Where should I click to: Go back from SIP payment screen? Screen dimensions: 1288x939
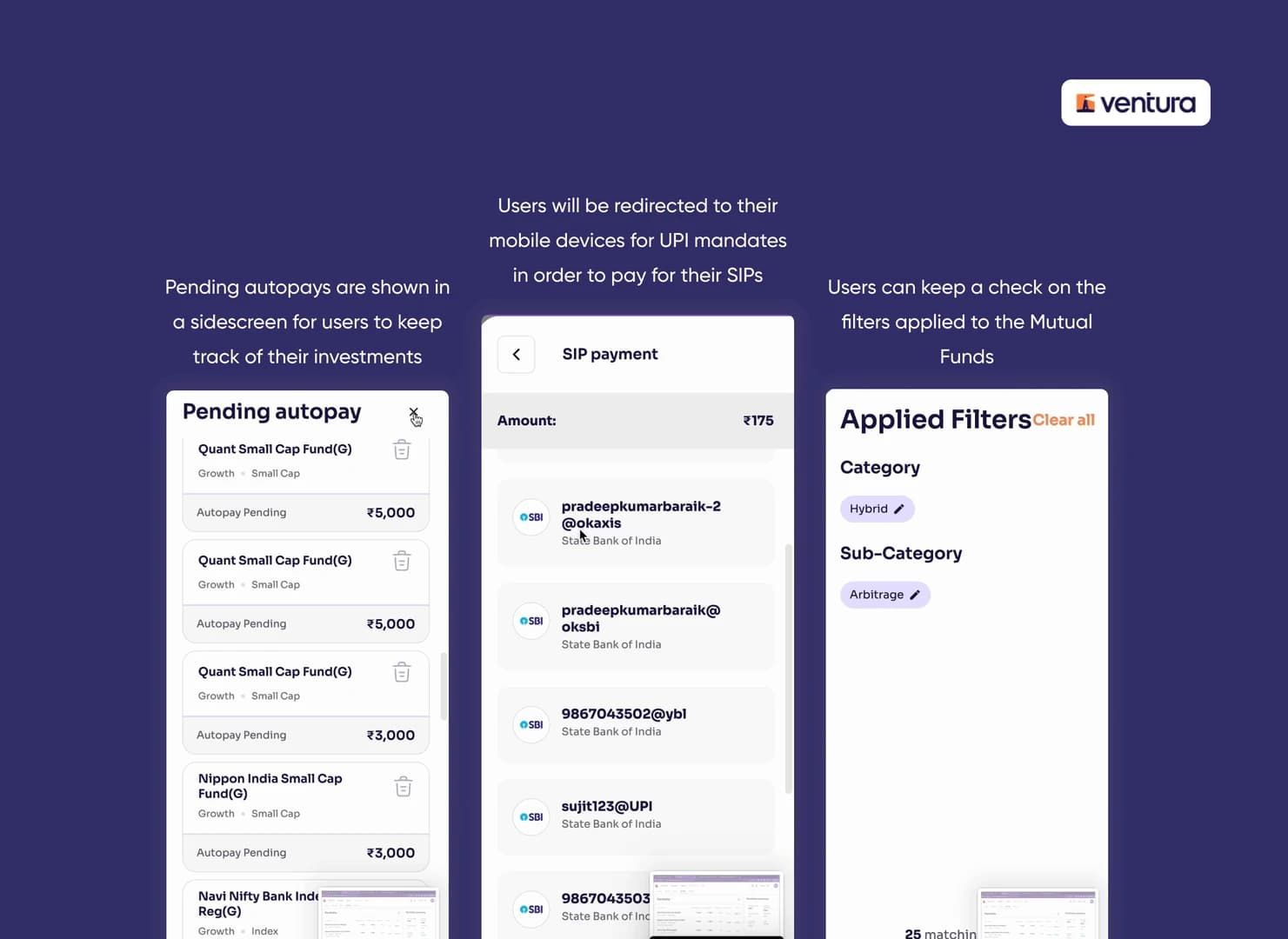[516, 355]
